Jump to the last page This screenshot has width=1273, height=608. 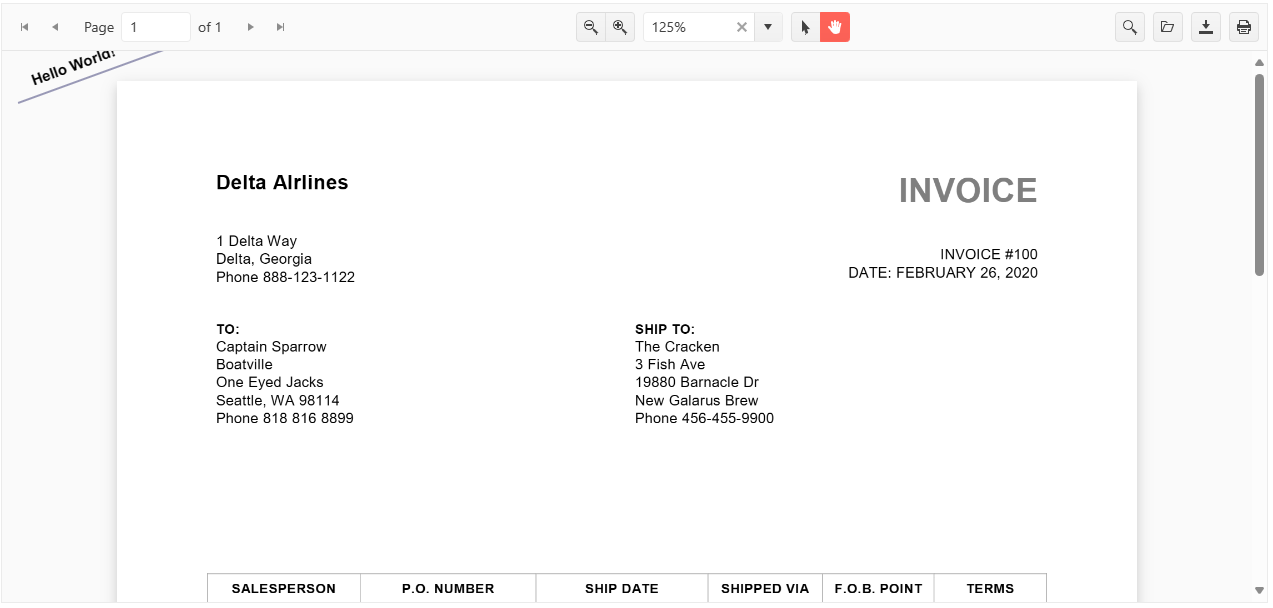(x=281, y=27)
